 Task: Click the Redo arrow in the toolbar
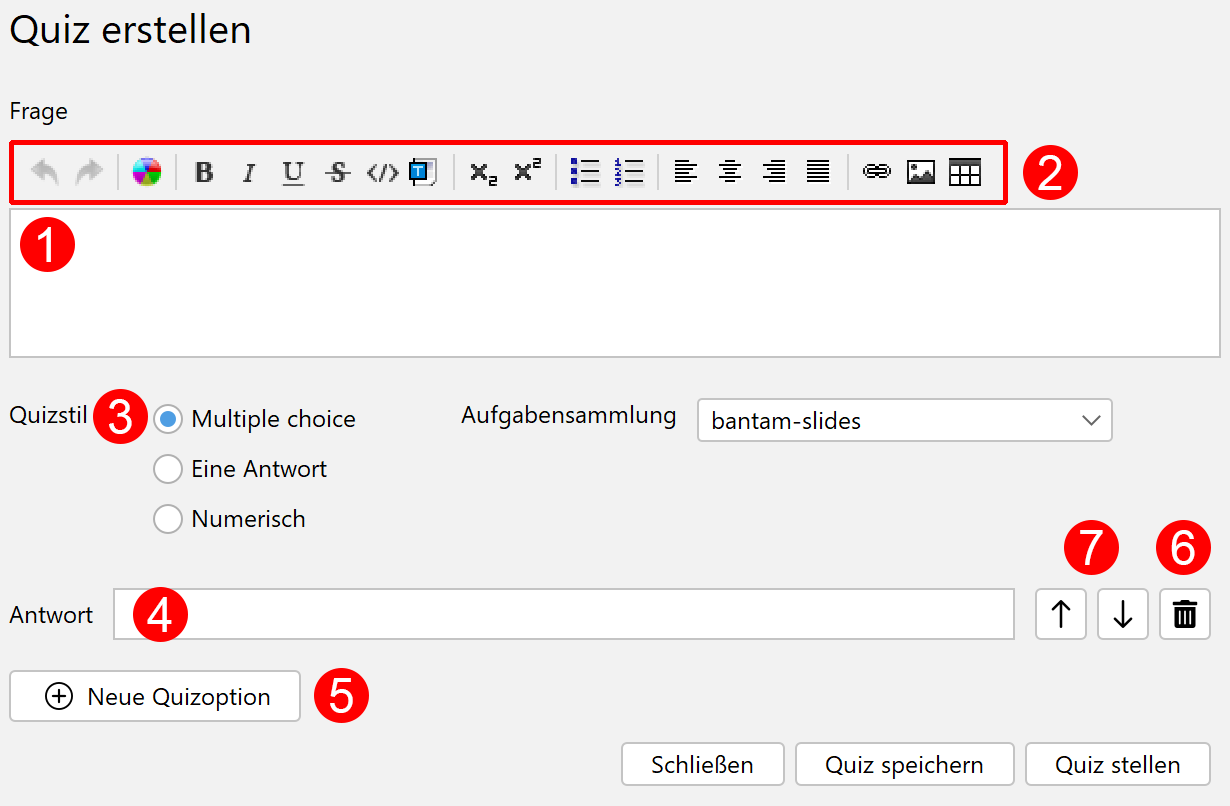88,171
